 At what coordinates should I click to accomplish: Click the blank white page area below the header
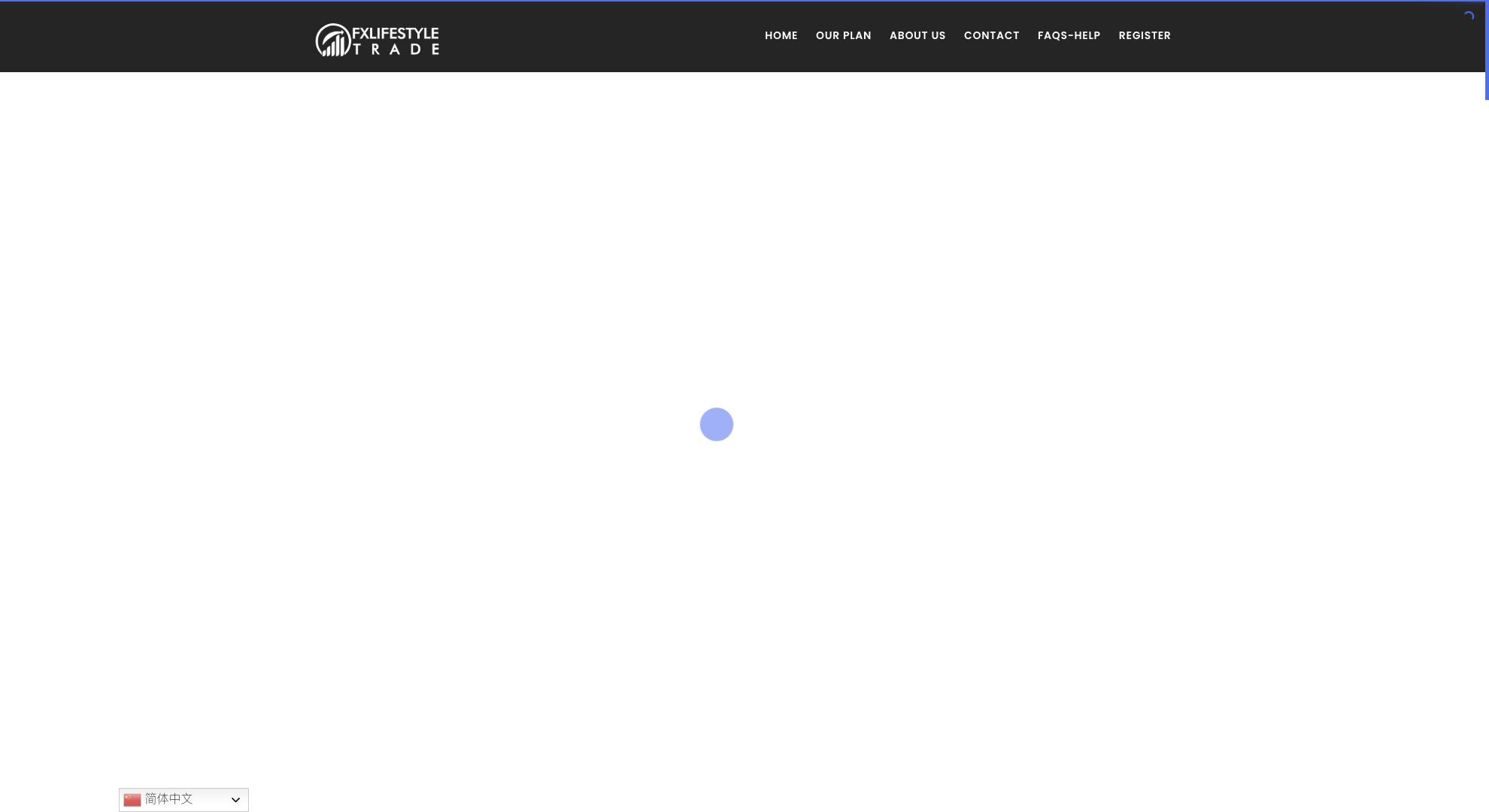pos(451,263)
